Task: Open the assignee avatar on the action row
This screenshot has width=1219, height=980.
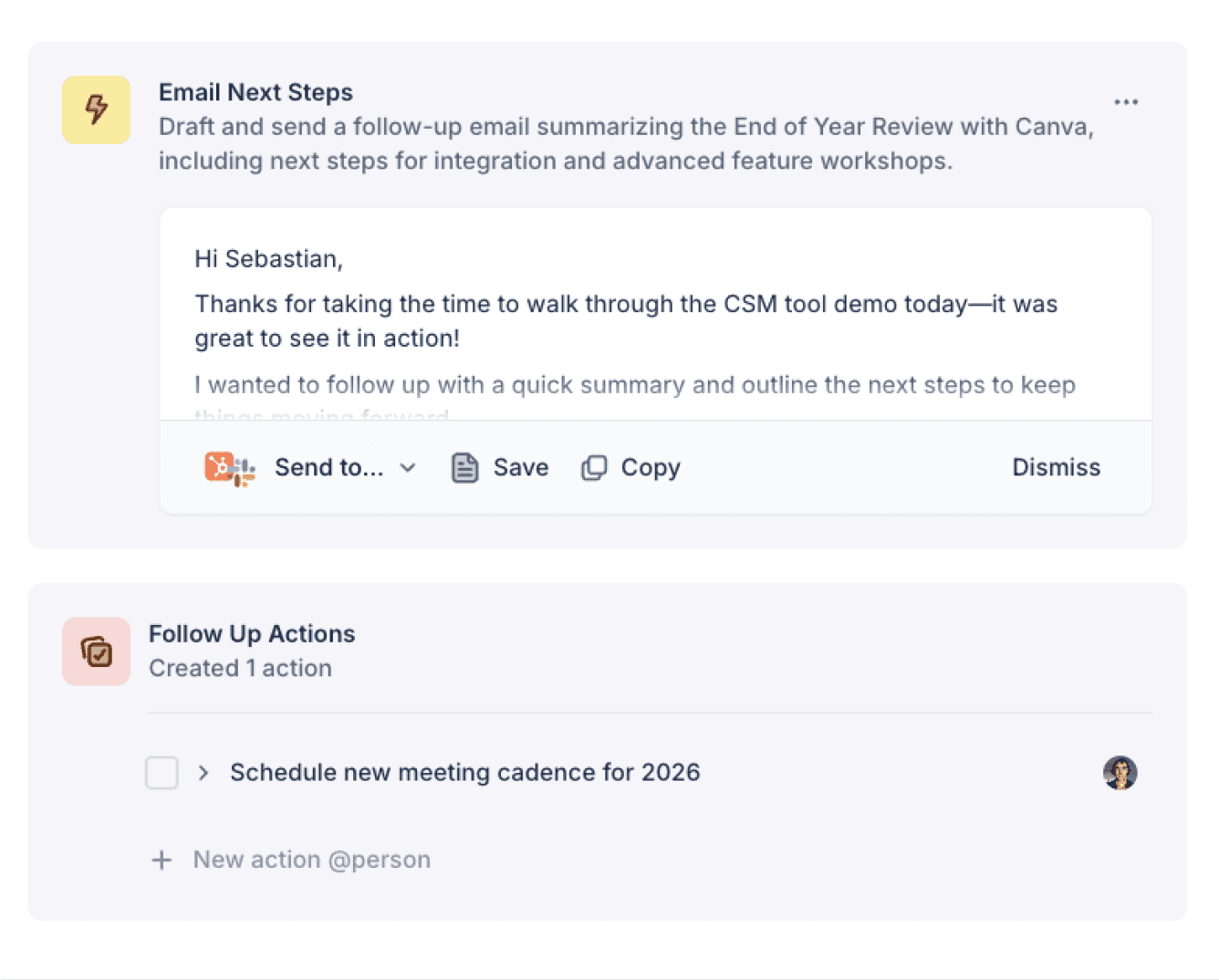Action: coord(1120,773)
